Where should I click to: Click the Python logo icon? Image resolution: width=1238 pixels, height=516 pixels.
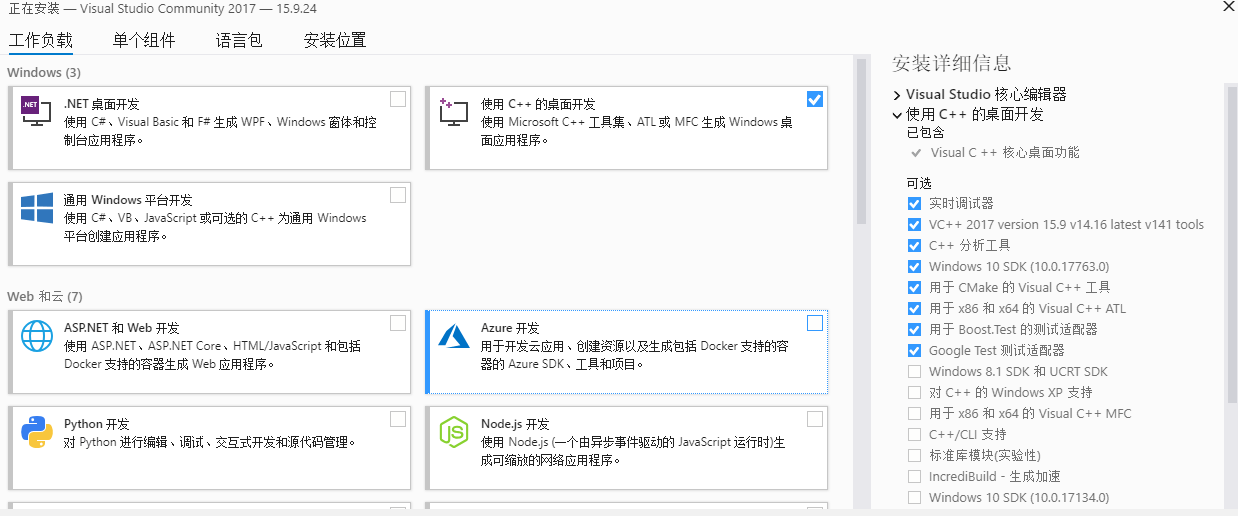[37, 433]
